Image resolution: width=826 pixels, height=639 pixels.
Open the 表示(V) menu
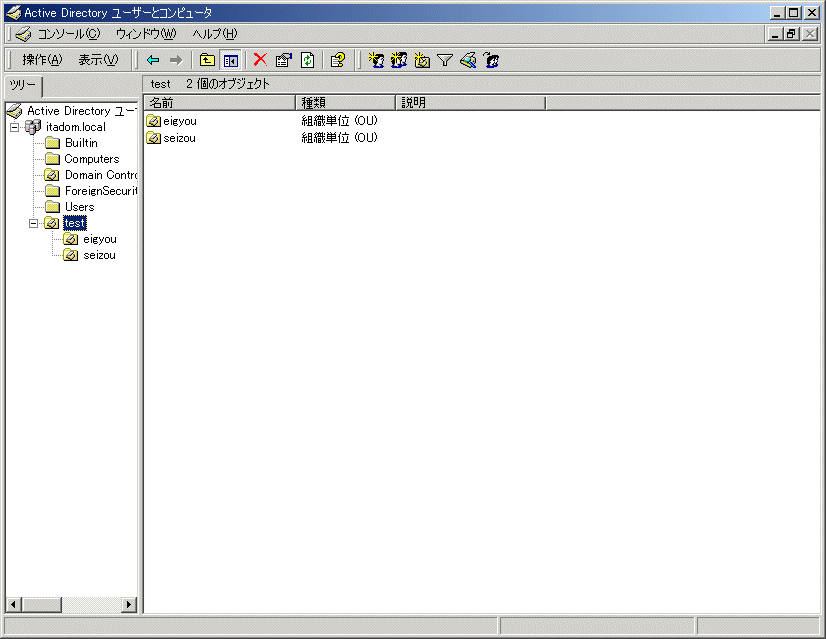pos(99,60)
